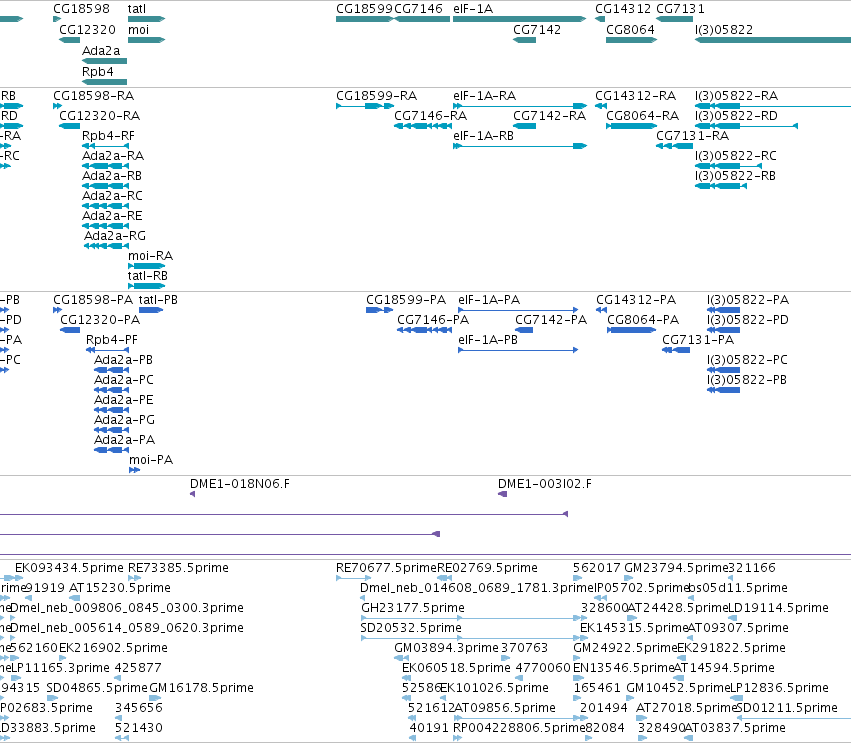Click the CG7142-RA transcript
Viewport: 851px width, 743px height.
pos(524,126)
